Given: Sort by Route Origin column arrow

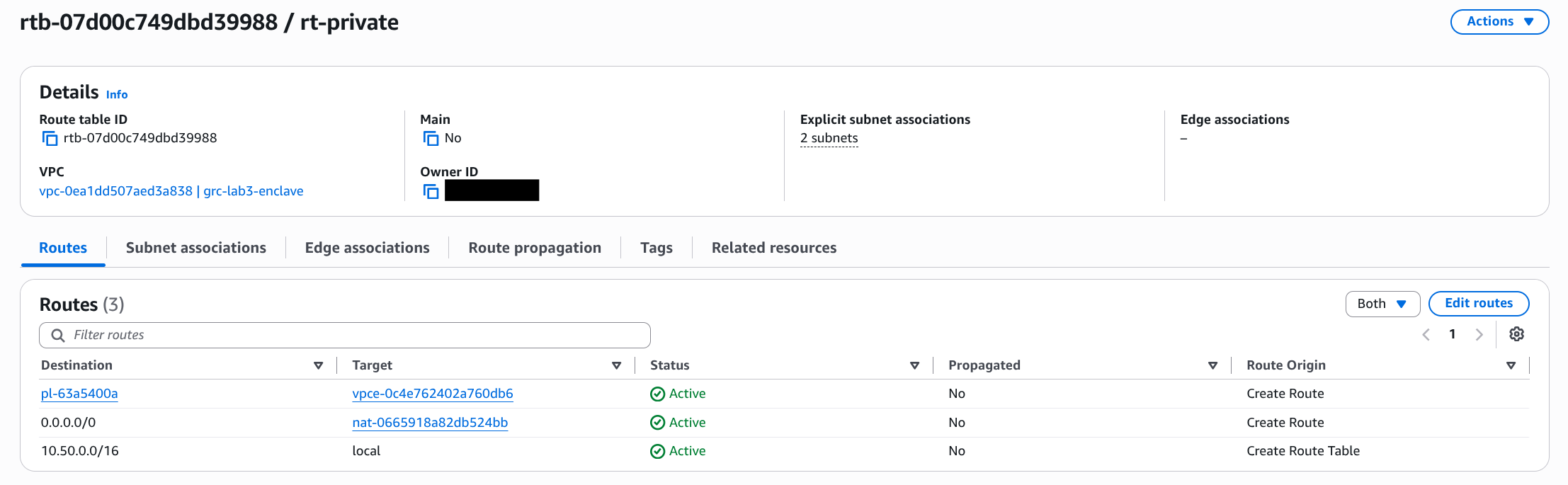Looking at the screenshot, I should click(1511, 365).
